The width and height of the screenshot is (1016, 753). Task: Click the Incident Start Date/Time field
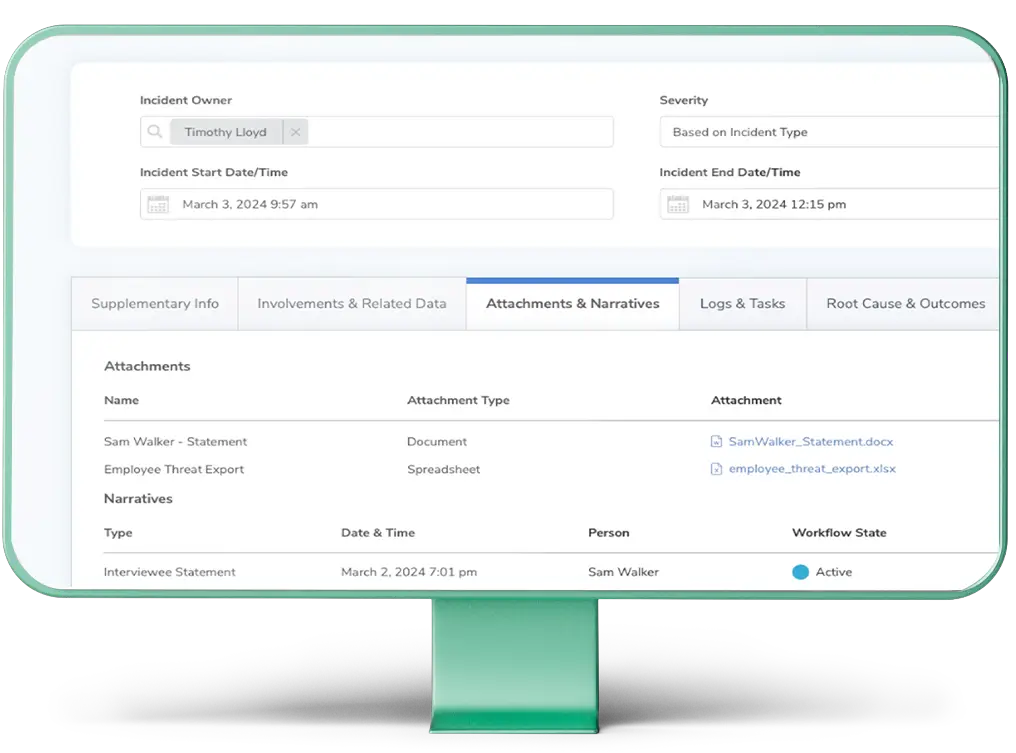point(376,204)
